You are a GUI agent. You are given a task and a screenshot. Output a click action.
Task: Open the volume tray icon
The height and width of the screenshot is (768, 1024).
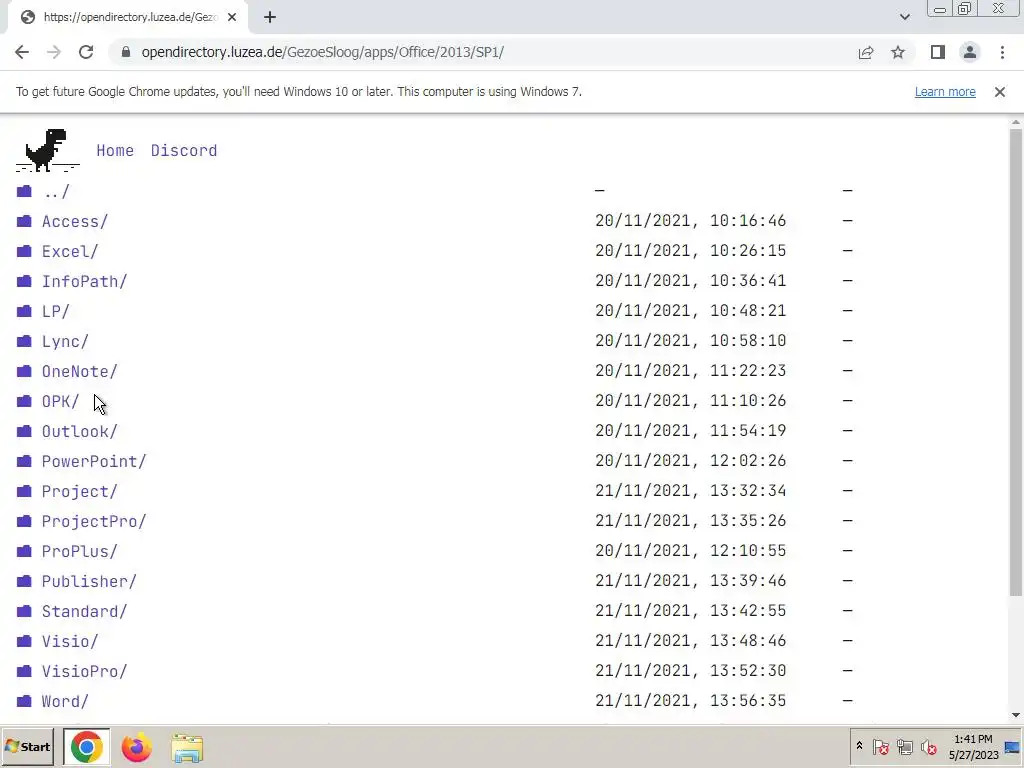point(928,746)
